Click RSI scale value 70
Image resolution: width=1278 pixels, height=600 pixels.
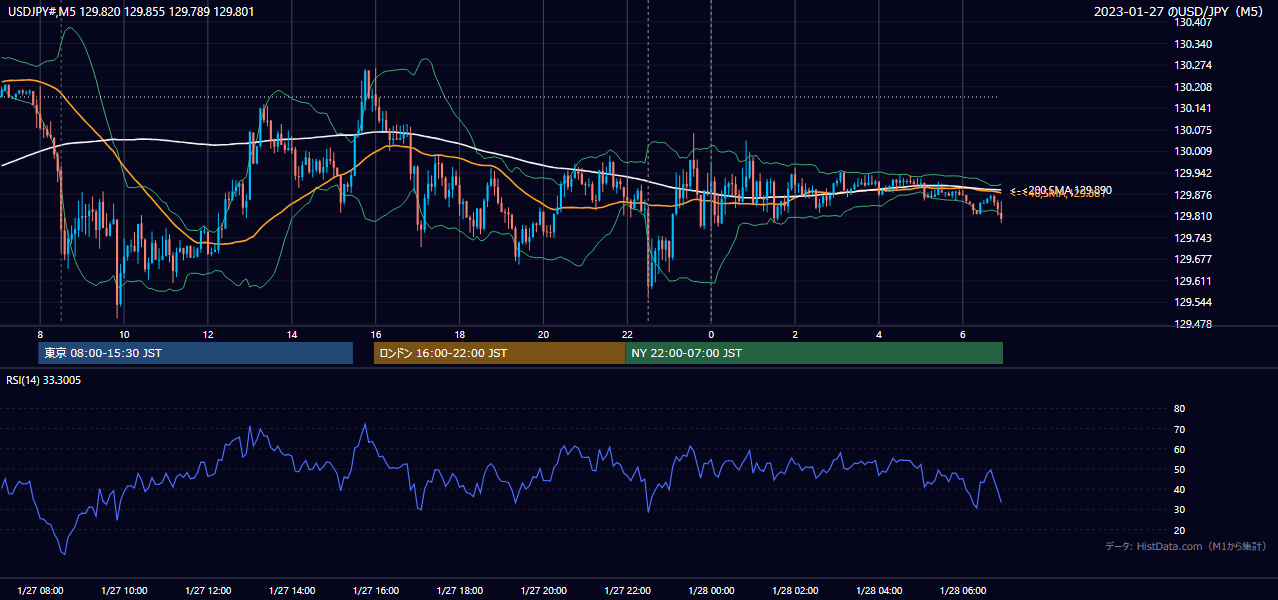[x=1179, y=429]
